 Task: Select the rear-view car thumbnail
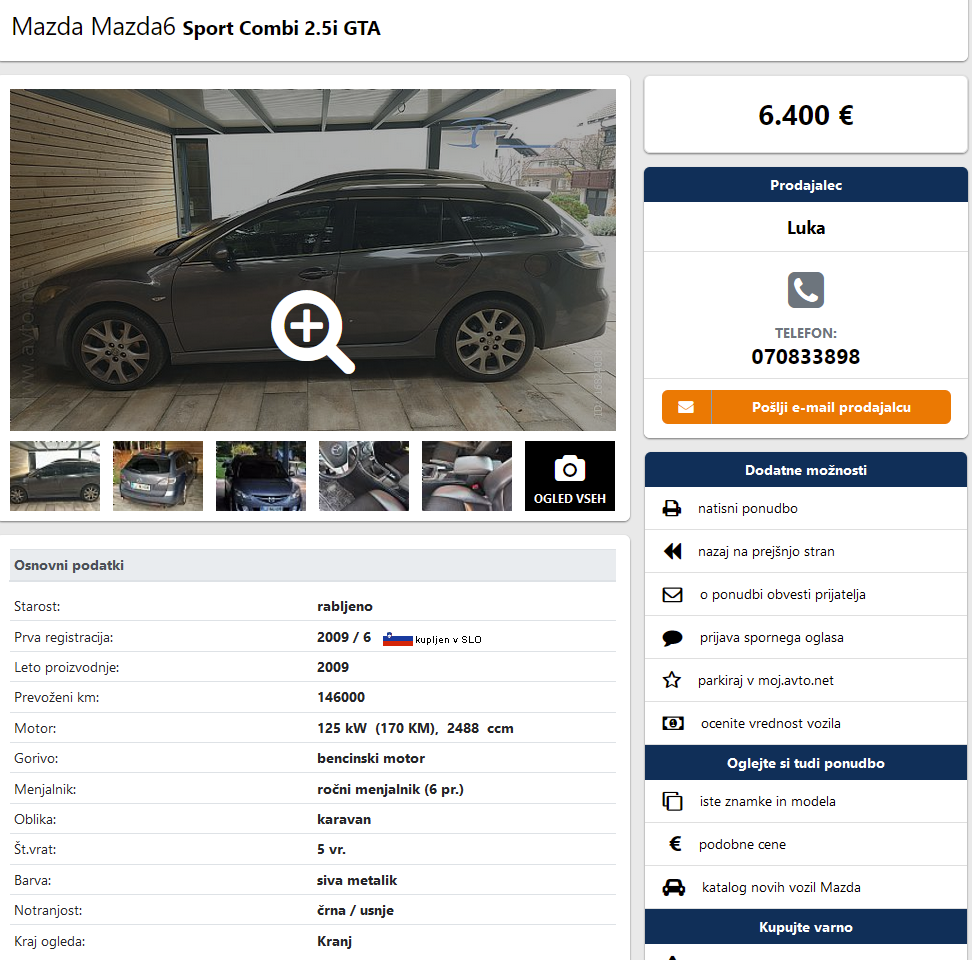tap(158, 476)
